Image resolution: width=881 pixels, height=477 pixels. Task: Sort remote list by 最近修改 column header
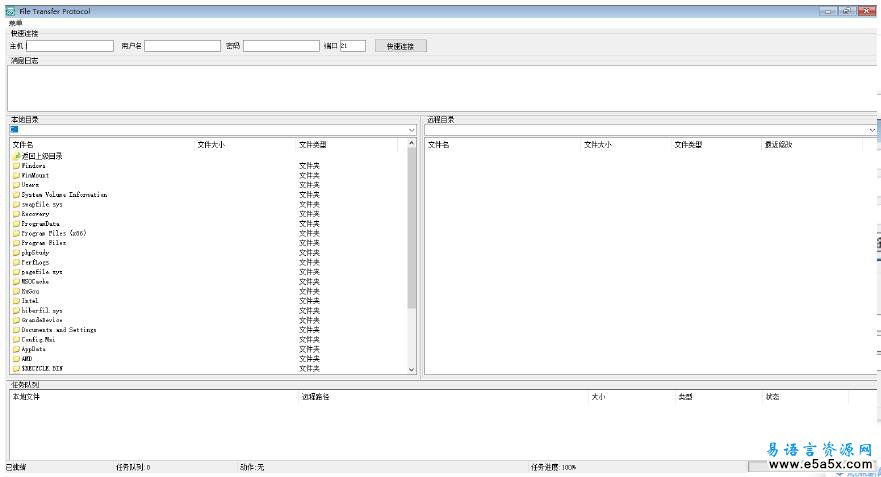pyautogui.click(x=812, y=145)
